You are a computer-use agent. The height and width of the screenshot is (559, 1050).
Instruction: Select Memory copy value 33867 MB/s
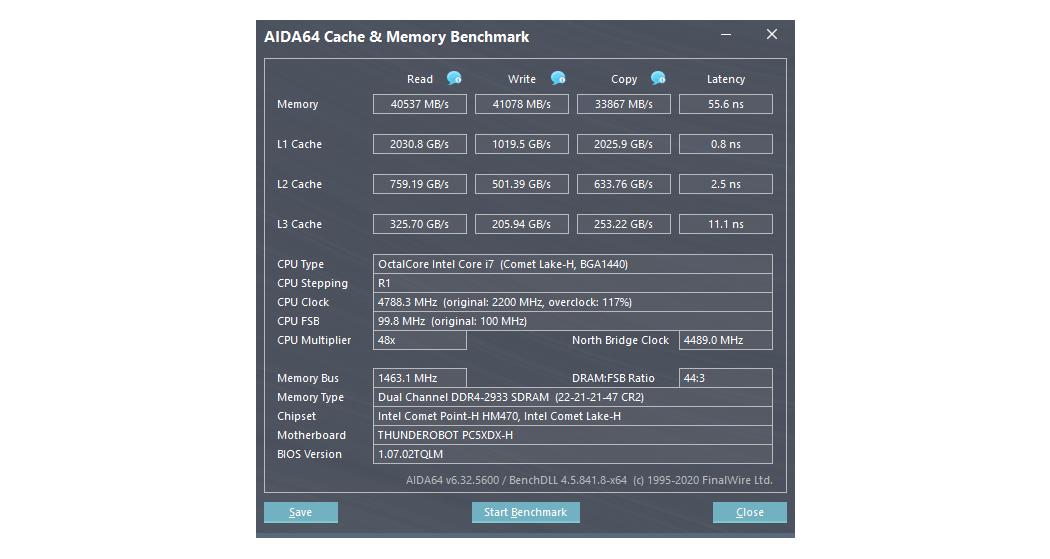point(623,104)
